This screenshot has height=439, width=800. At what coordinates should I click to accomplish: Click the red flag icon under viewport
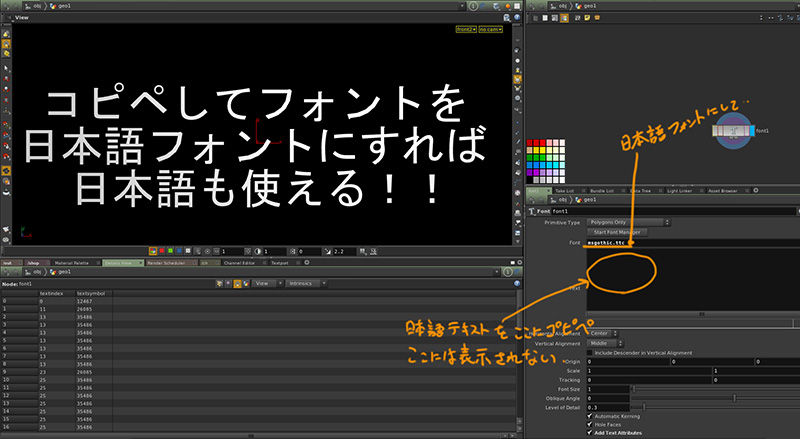pyautogui.click(x=162, y=251)
